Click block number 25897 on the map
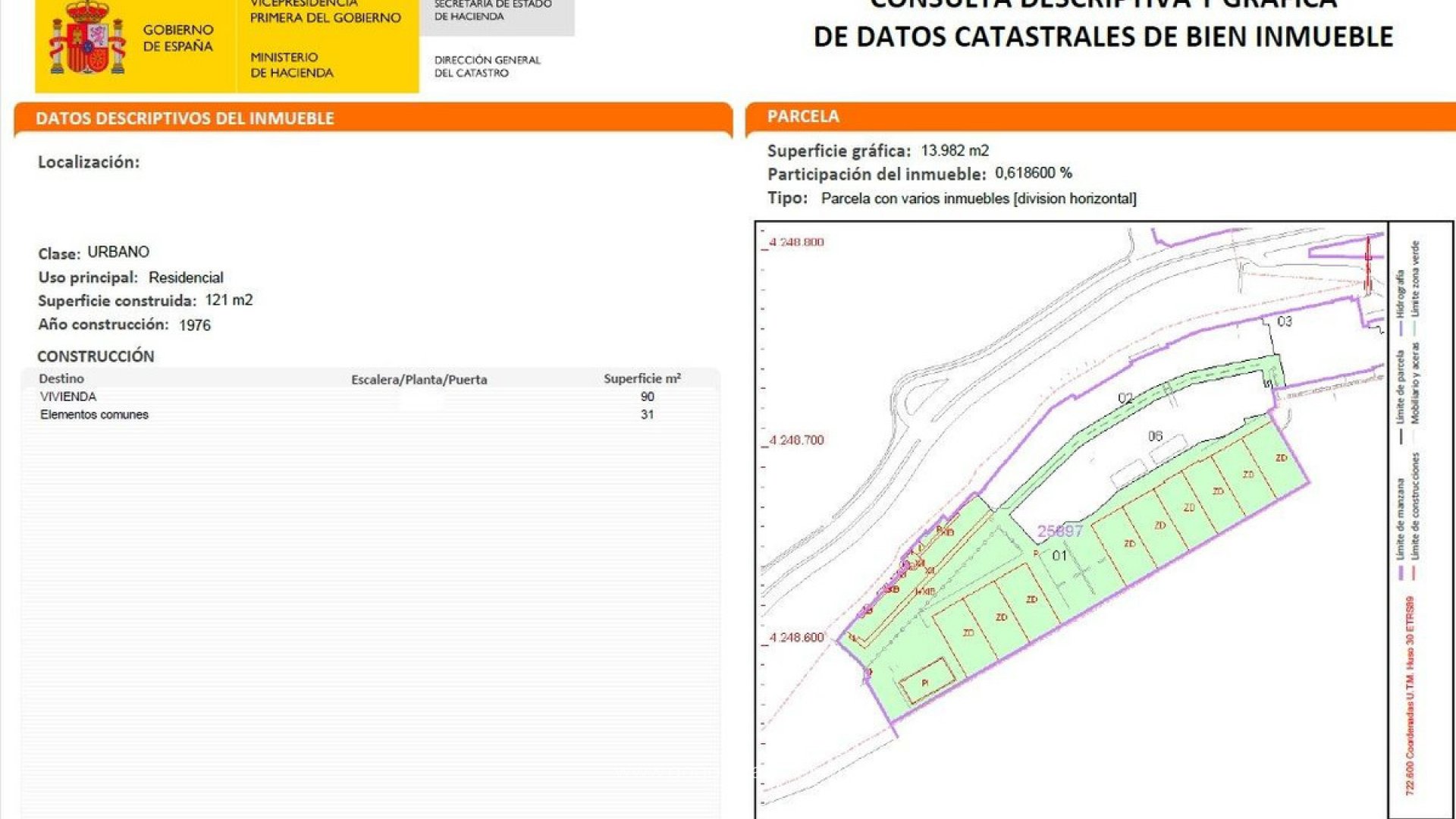 point(1059,532)
